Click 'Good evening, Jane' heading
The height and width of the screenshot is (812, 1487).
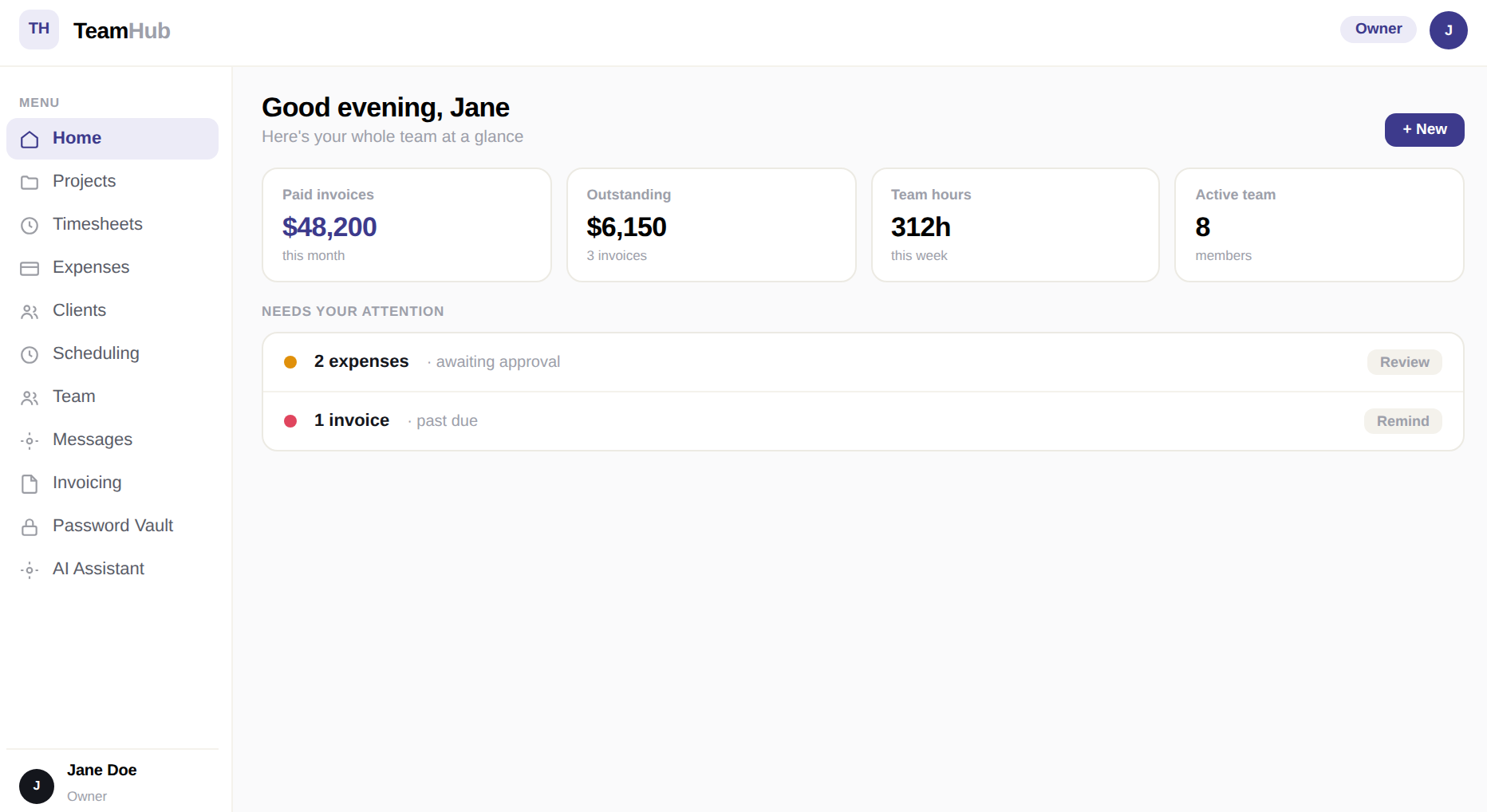[x=385, y=108]
